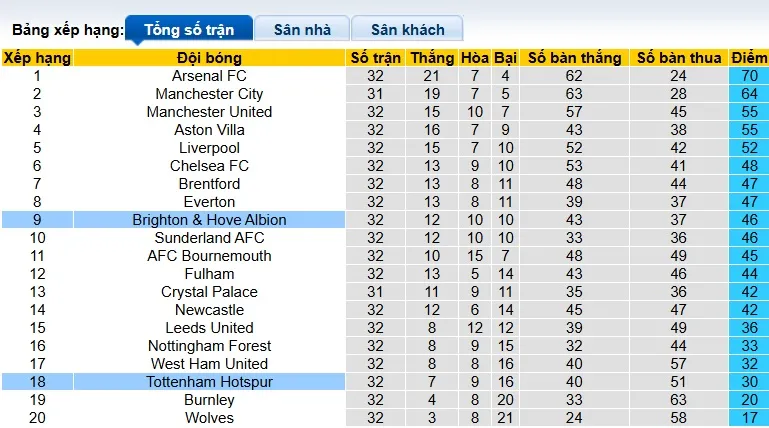Open the Nottingham Forest team link

[x=209, y=346]
